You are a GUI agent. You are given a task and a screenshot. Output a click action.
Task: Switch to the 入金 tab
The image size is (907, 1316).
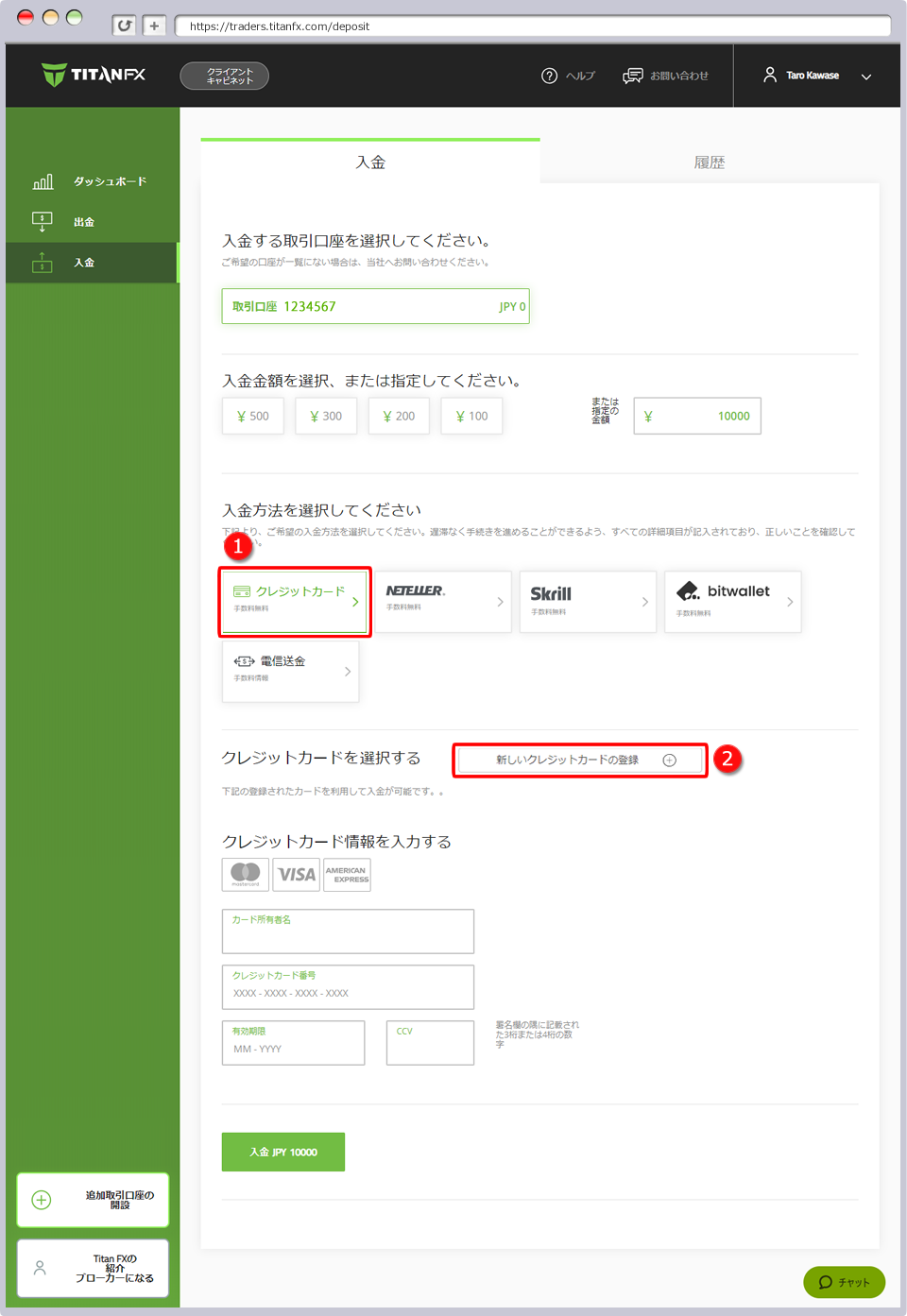click(x=370, y=162)
